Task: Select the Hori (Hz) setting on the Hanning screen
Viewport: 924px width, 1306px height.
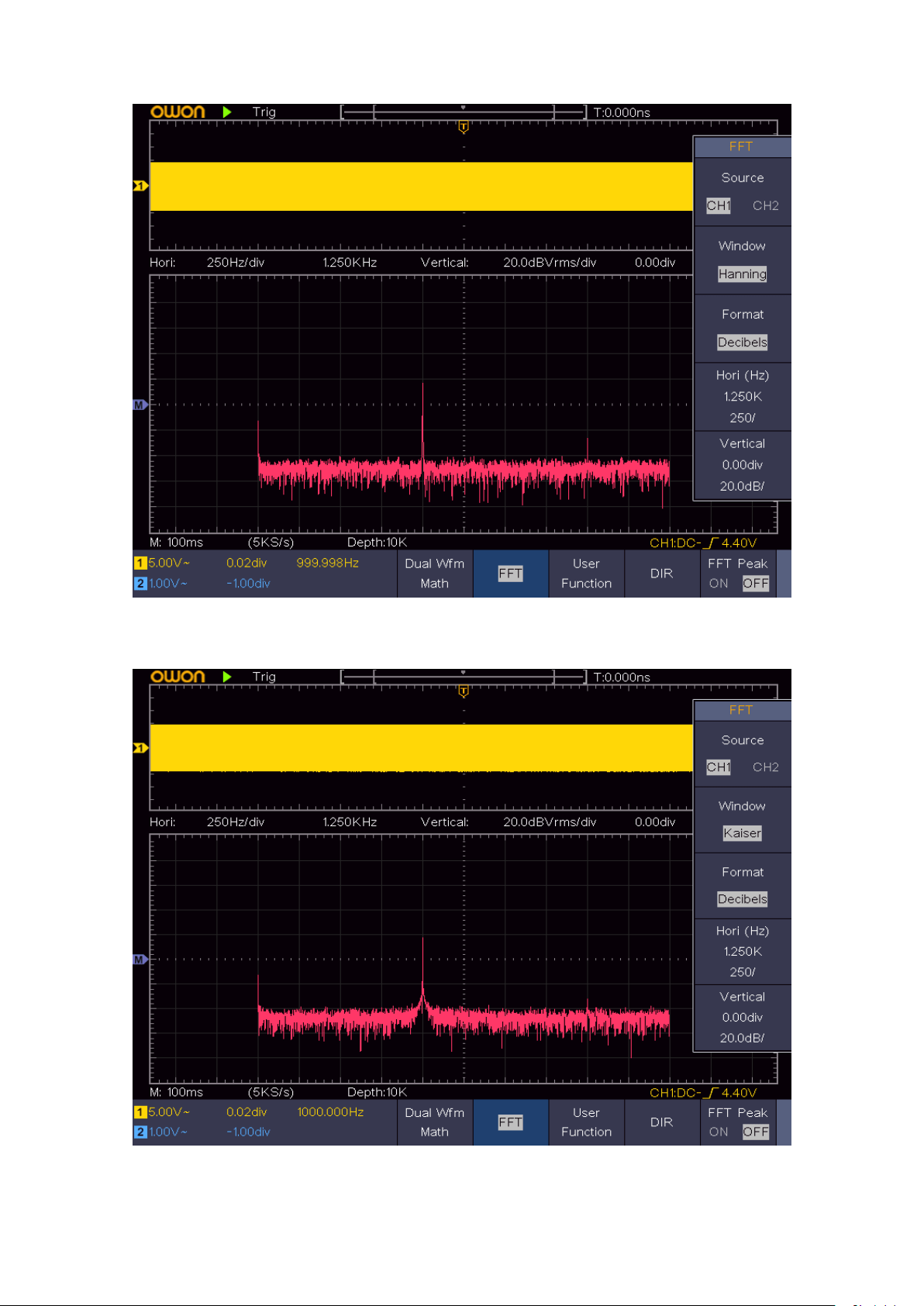Action: 742,397
